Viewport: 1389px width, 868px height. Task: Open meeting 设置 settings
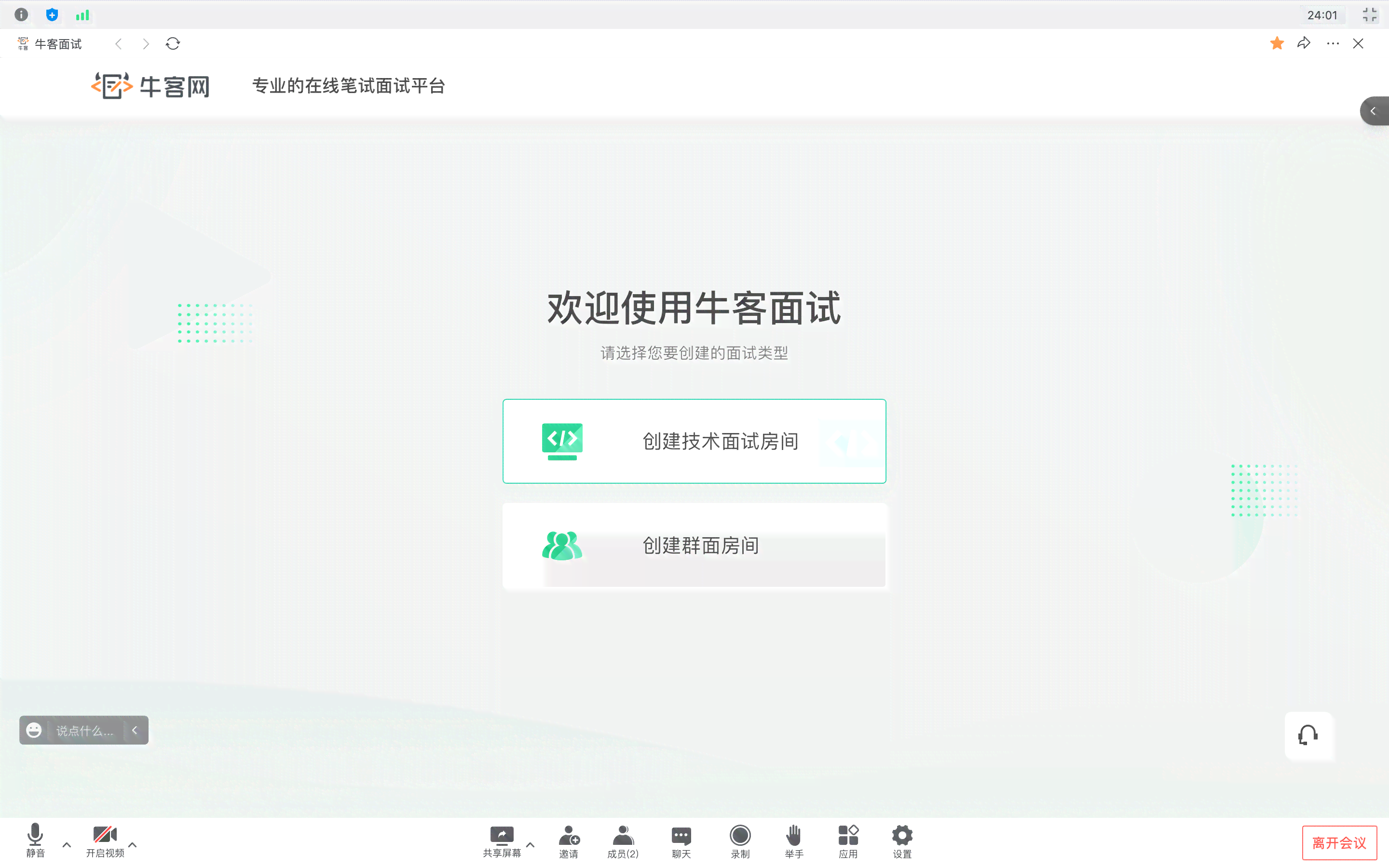coord(902,841)
